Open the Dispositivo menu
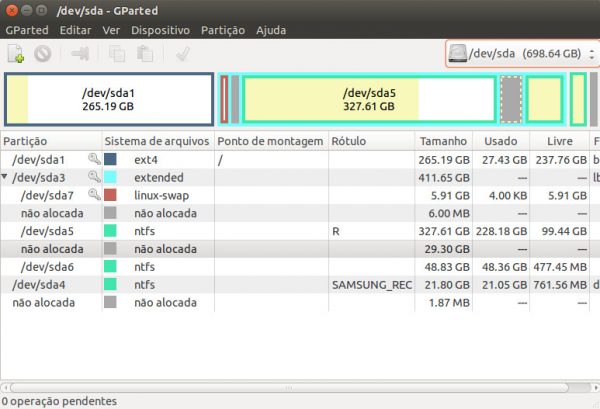Image resolution: width=600 pixels, height=409 pixels. (160, 30)
